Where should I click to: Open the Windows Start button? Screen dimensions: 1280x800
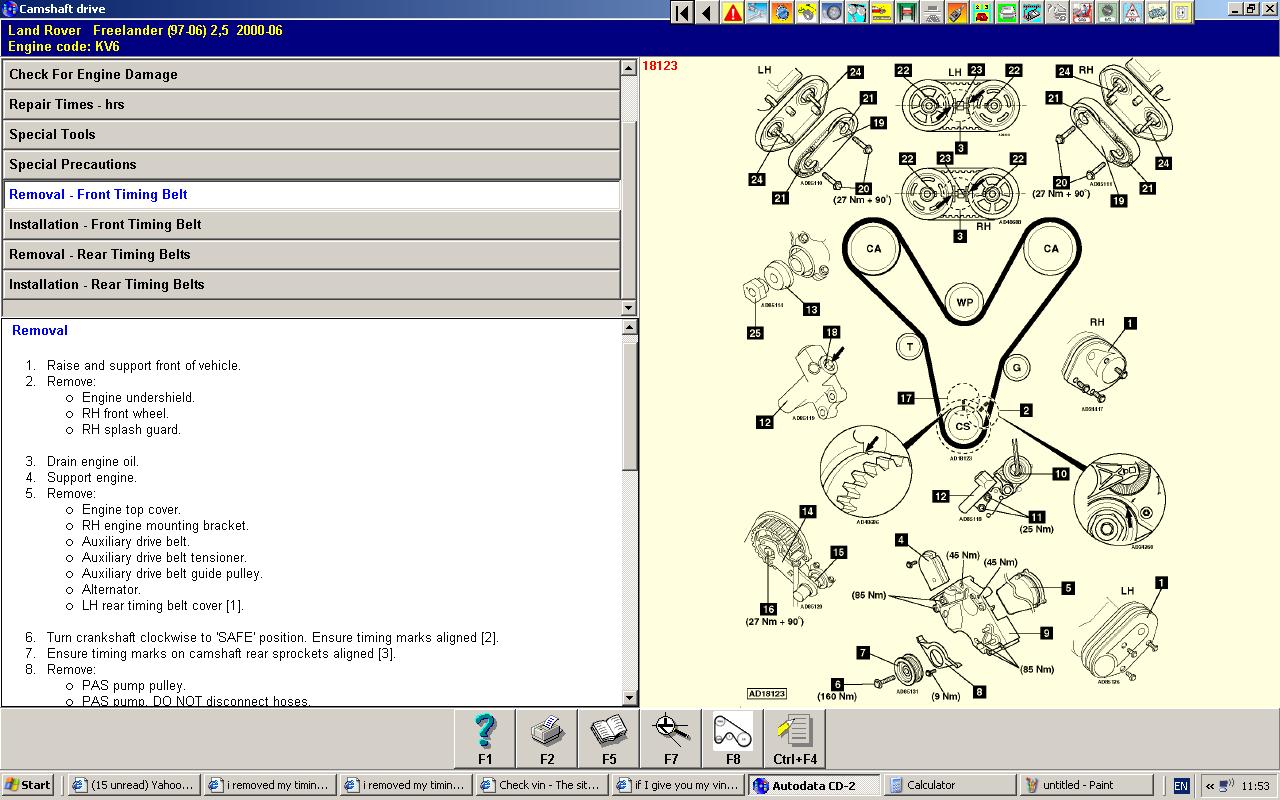click(28, 785)
